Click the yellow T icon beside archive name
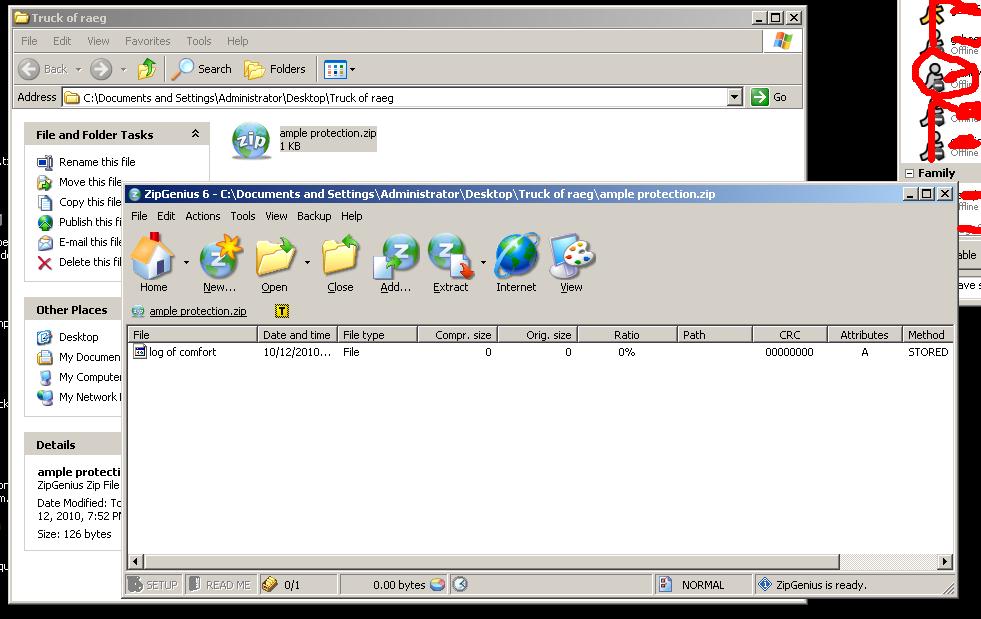Screen dimensions: 981x619 [x=281, y=311]
